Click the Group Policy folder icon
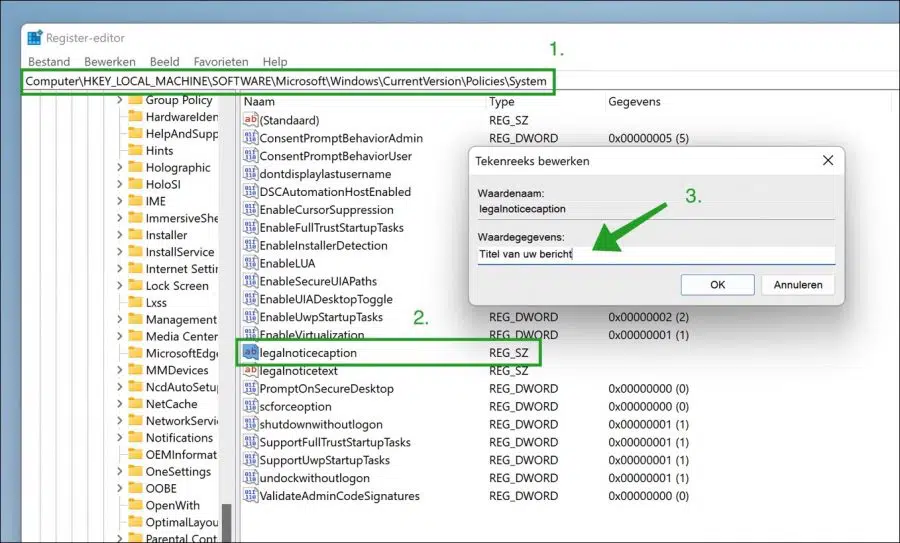The height and width of the screenshot is (543, 900). coord(135,99)
